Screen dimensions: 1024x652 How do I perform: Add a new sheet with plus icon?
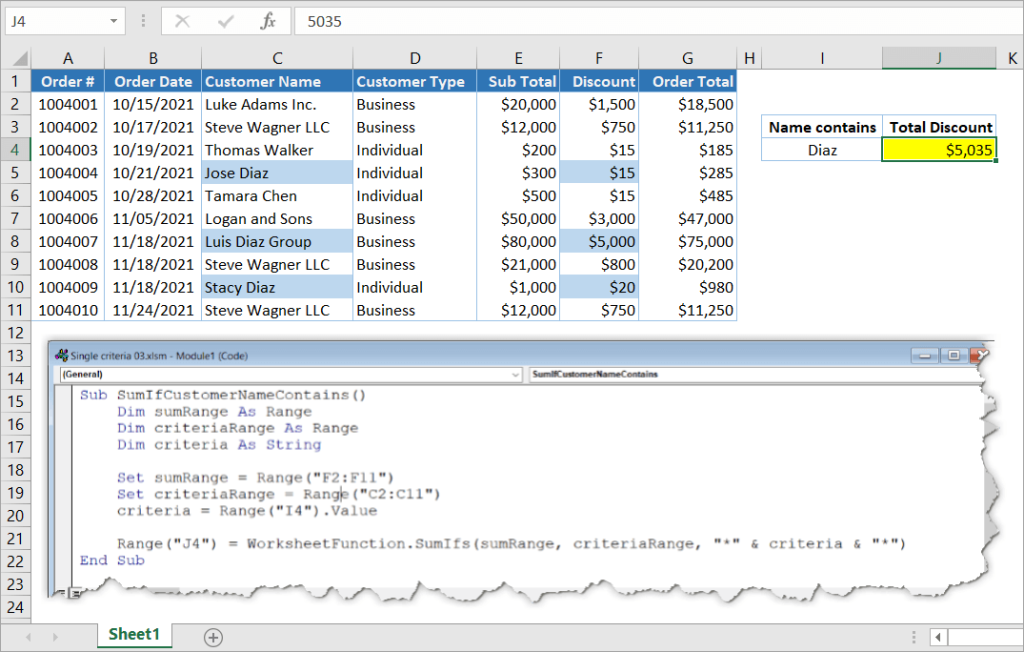click(x=214, y=637)
